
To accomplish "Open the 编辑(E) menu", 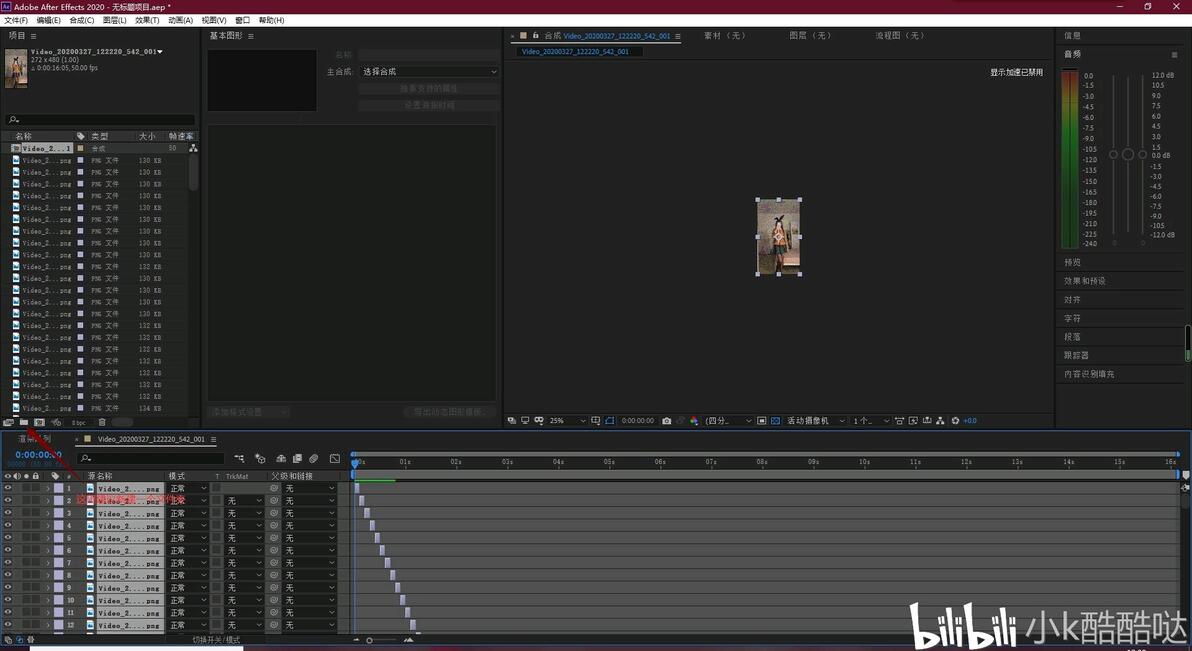I will (x=48, y=21).
